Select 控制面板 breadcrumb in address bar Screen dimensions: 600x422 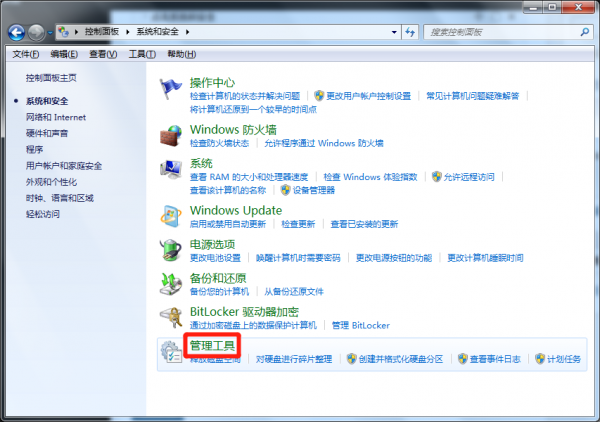click(102, 32)
